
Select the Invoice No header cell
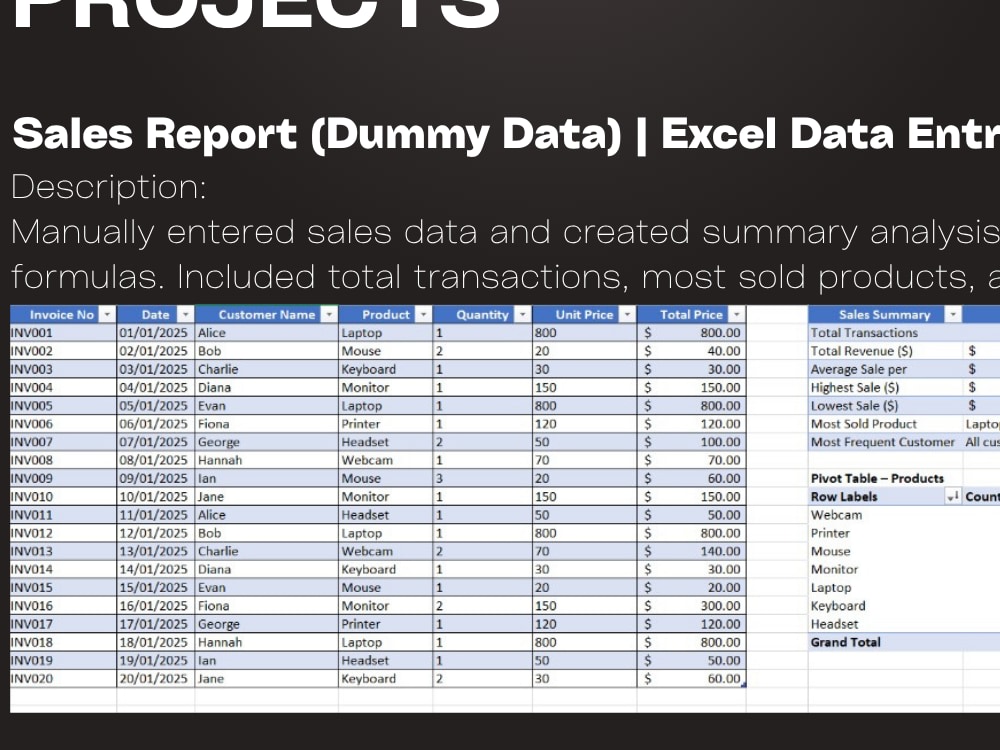[63, 314]
